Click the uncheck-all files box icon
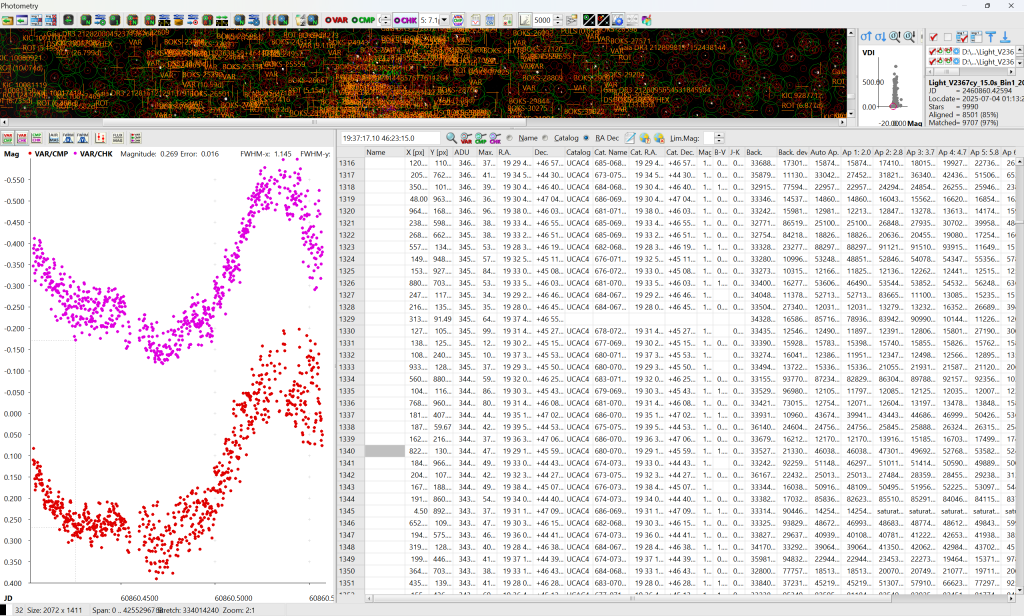Screen dimensions: 1024x616 (x=948, y=37)
